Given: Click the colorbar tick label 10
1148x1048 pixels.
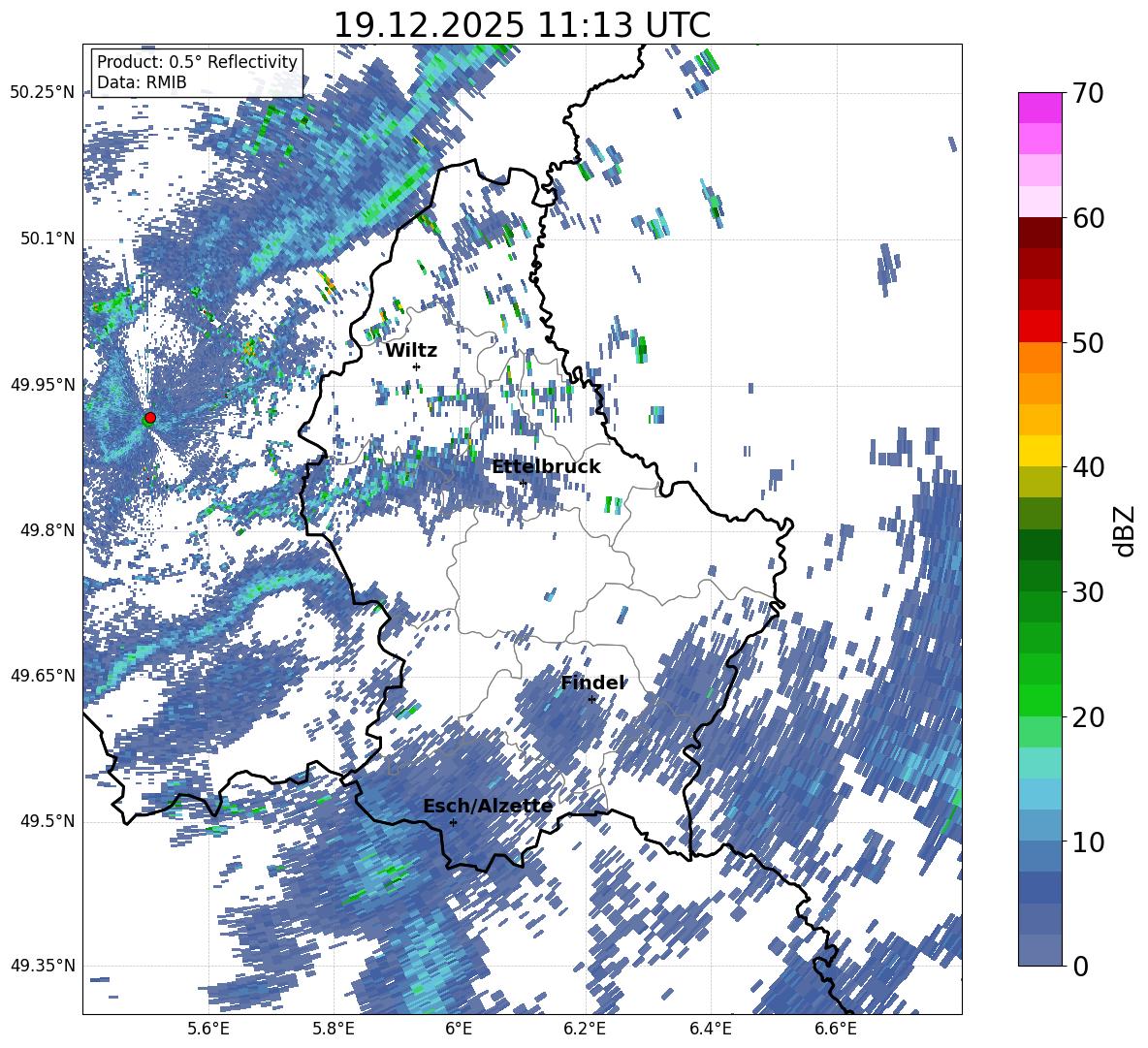Looking at the screenshot, I should (x=1088, y=842).
